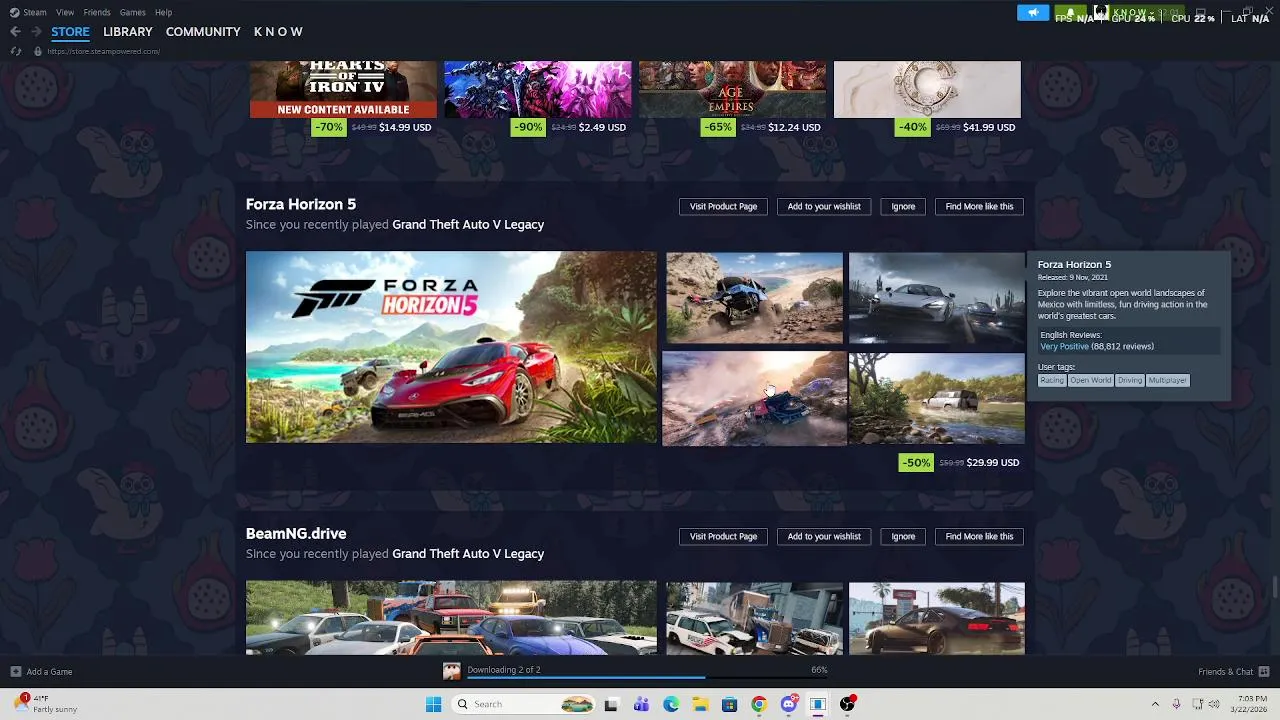This screenshot has height=720, width=1280.
Task: Click Visit Product Page for BeamNG.drive
Action: 723,536
